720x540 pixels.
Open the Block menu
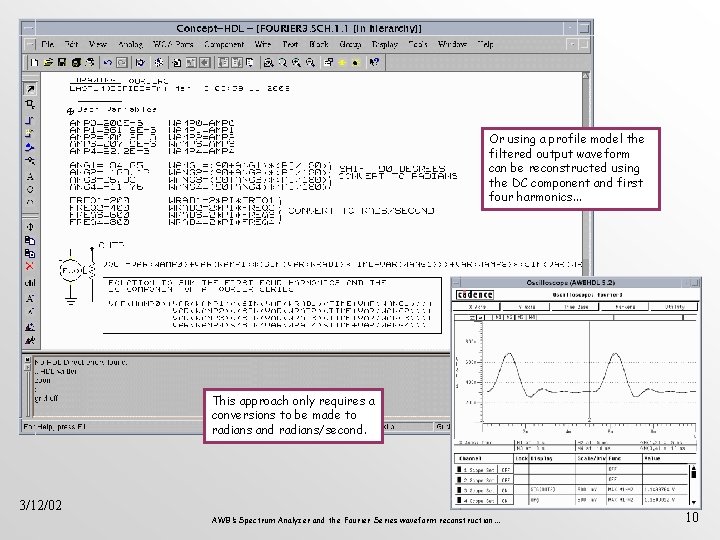[x=319, y=45]
